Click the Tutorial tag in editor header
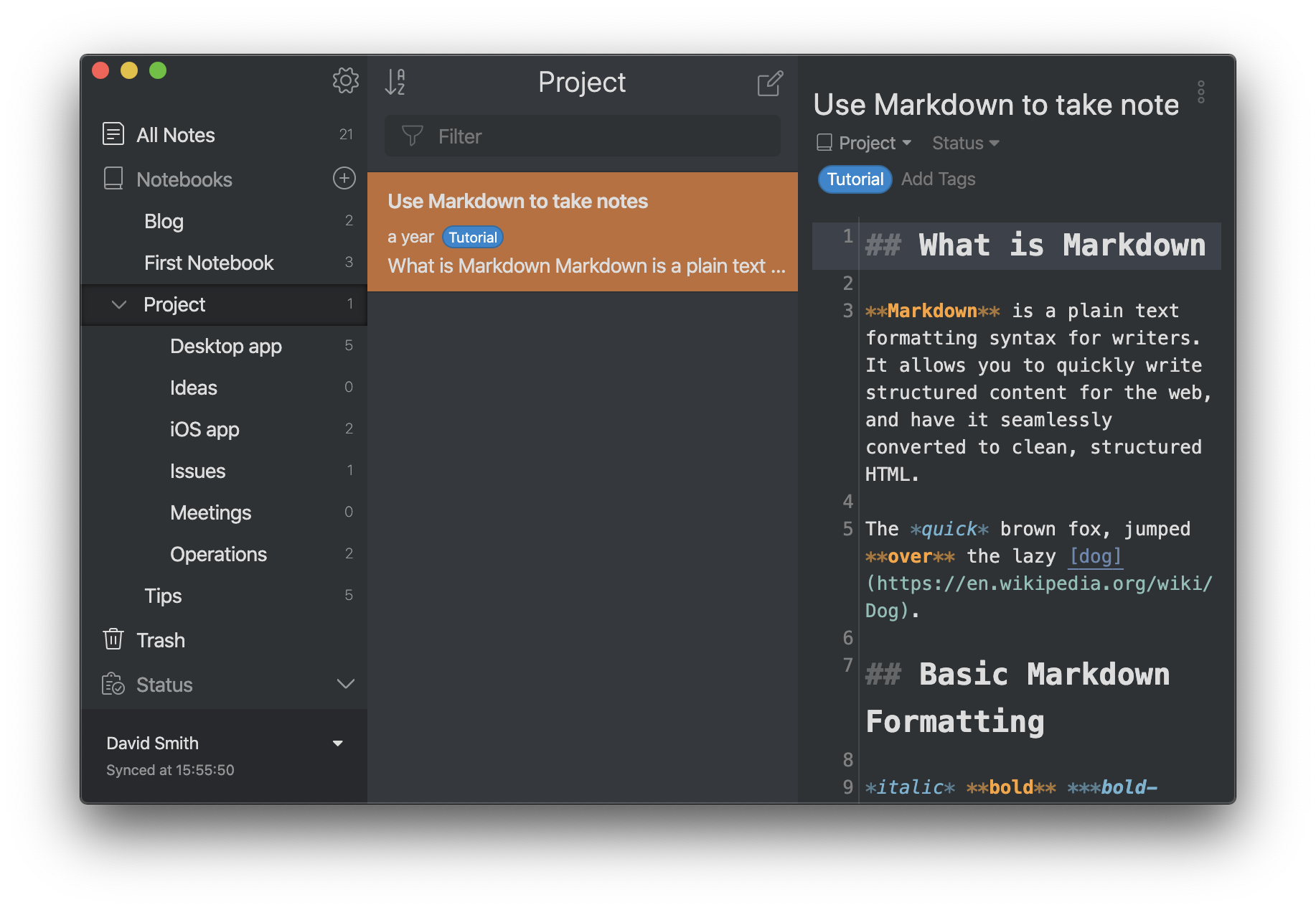The height and width of the screenshot is (910, 1316). click(855, 179)
